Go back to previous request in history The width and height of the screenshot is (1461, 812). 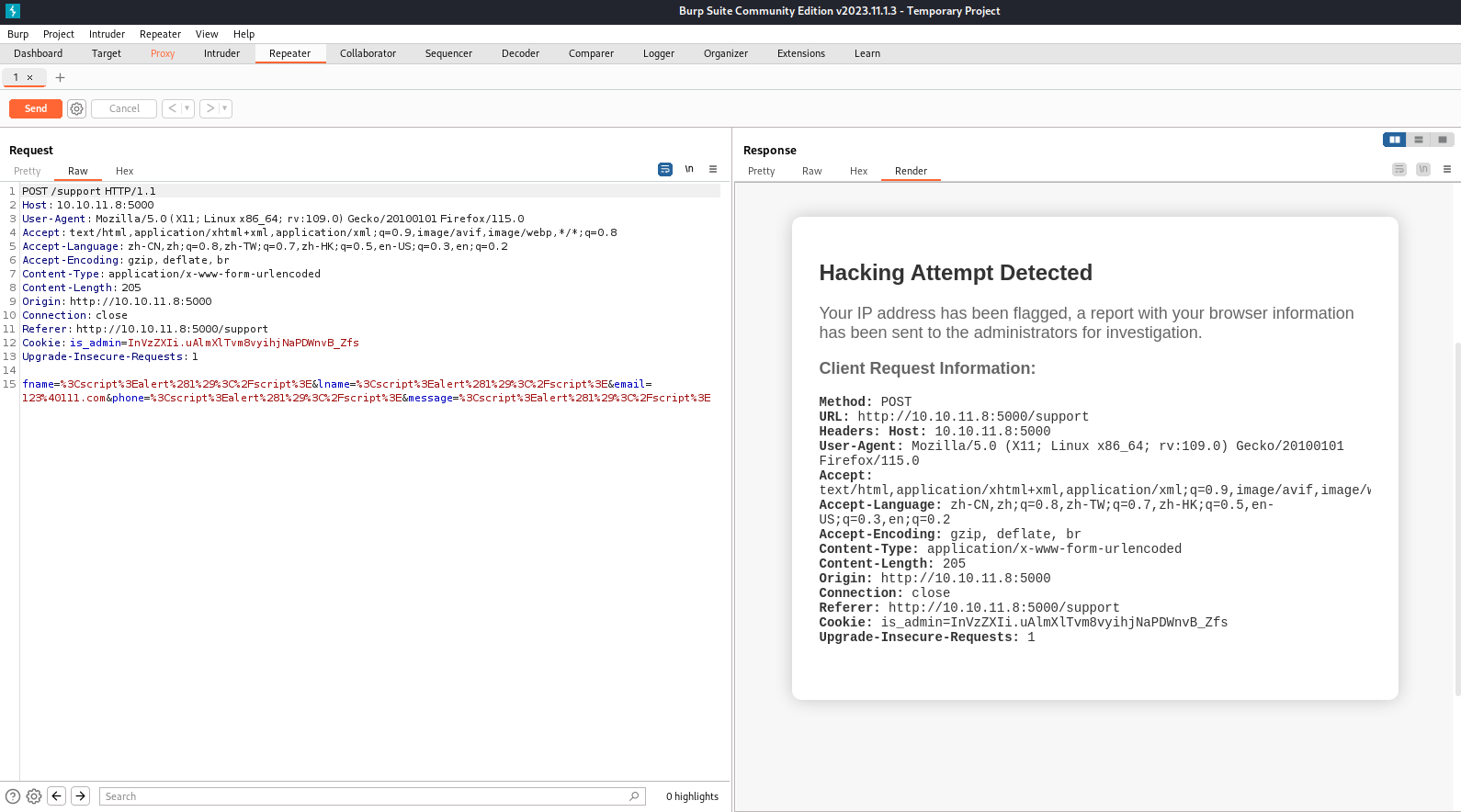[x=172, y=108]
